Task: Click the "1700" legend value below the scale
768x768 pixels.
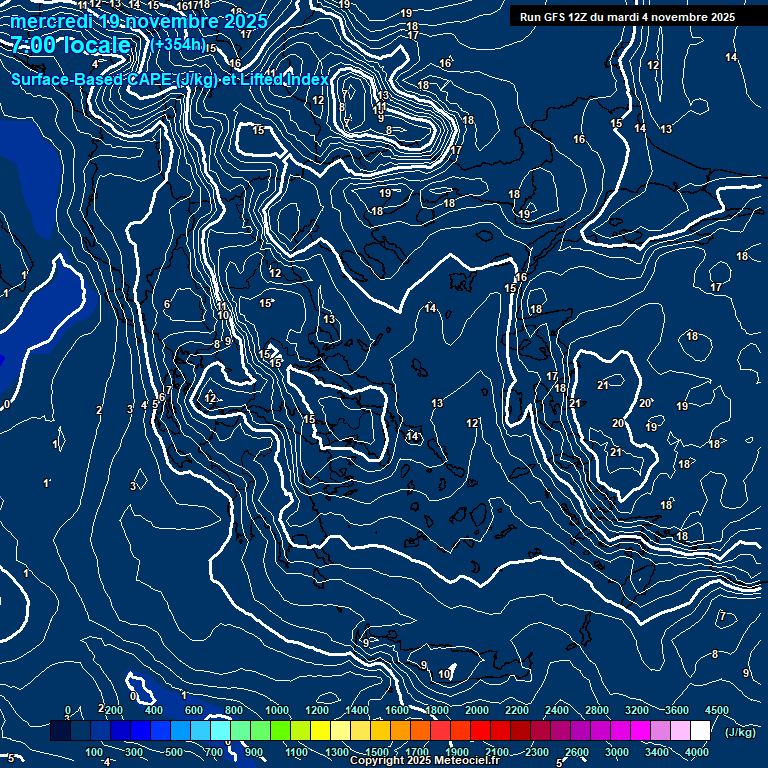Action: click(x=417, y=752)
